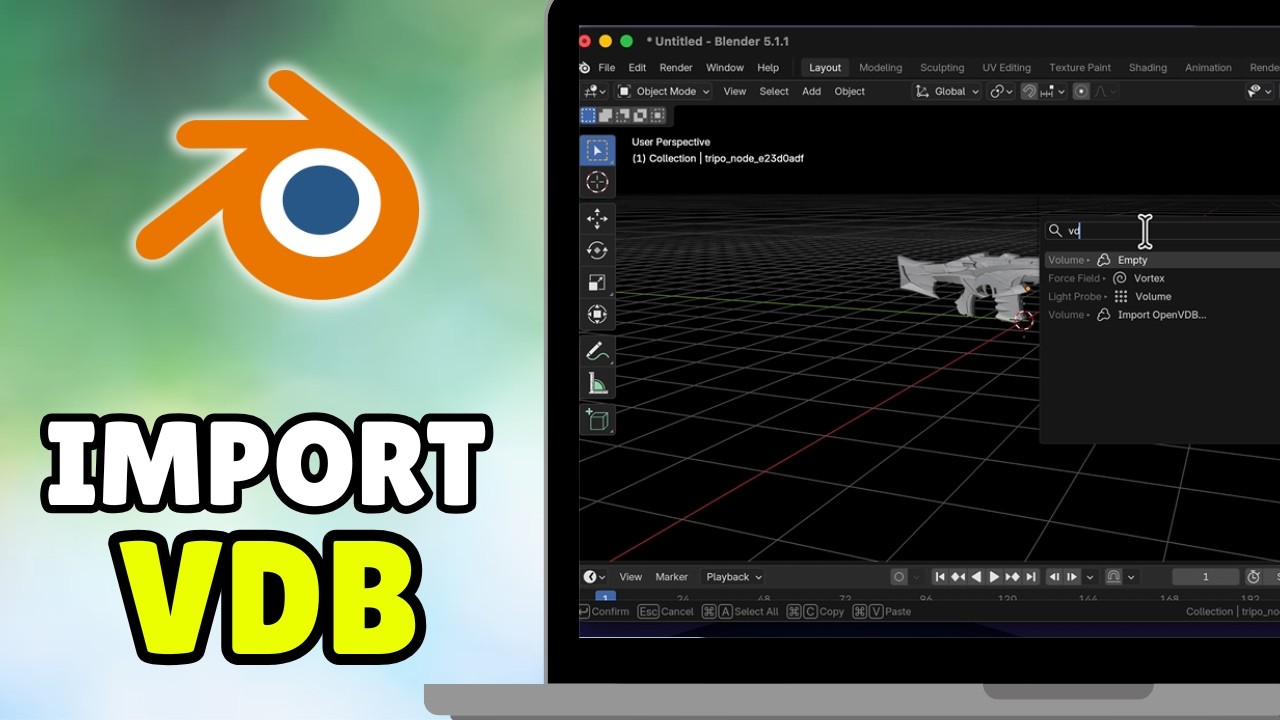Select the Annotate pencil tool
The image size is (1280, 720).
(x=597, y=351)
